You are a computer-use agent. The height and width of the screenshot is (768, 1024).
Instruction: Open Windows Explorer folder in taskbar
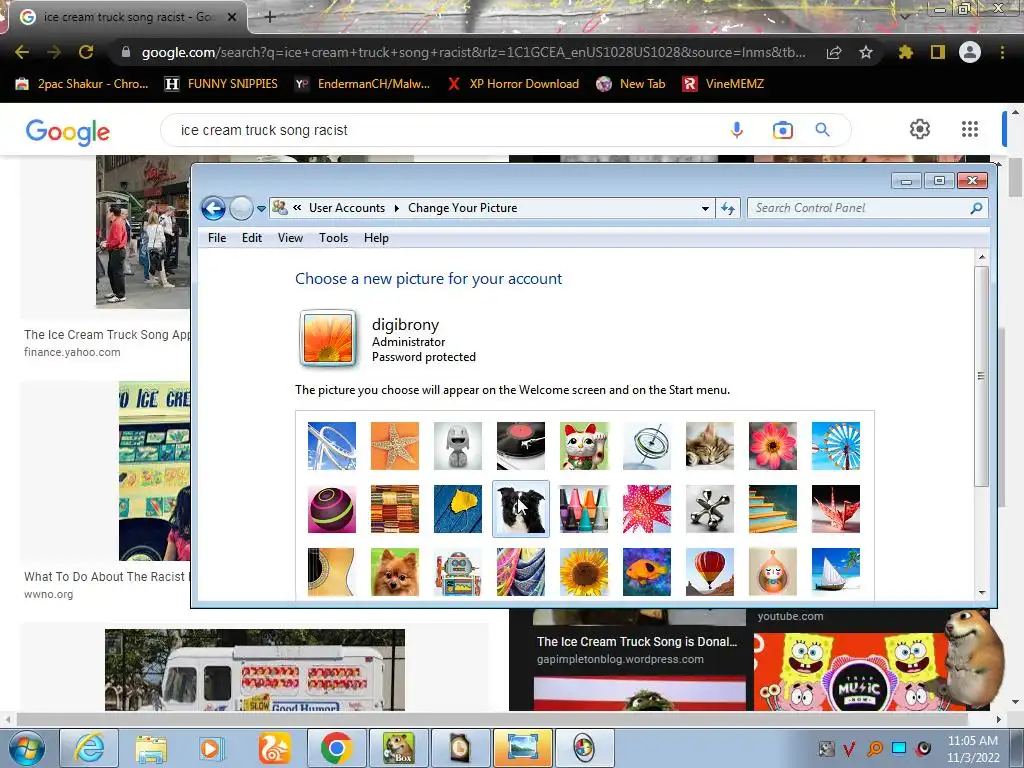[152, 748]
